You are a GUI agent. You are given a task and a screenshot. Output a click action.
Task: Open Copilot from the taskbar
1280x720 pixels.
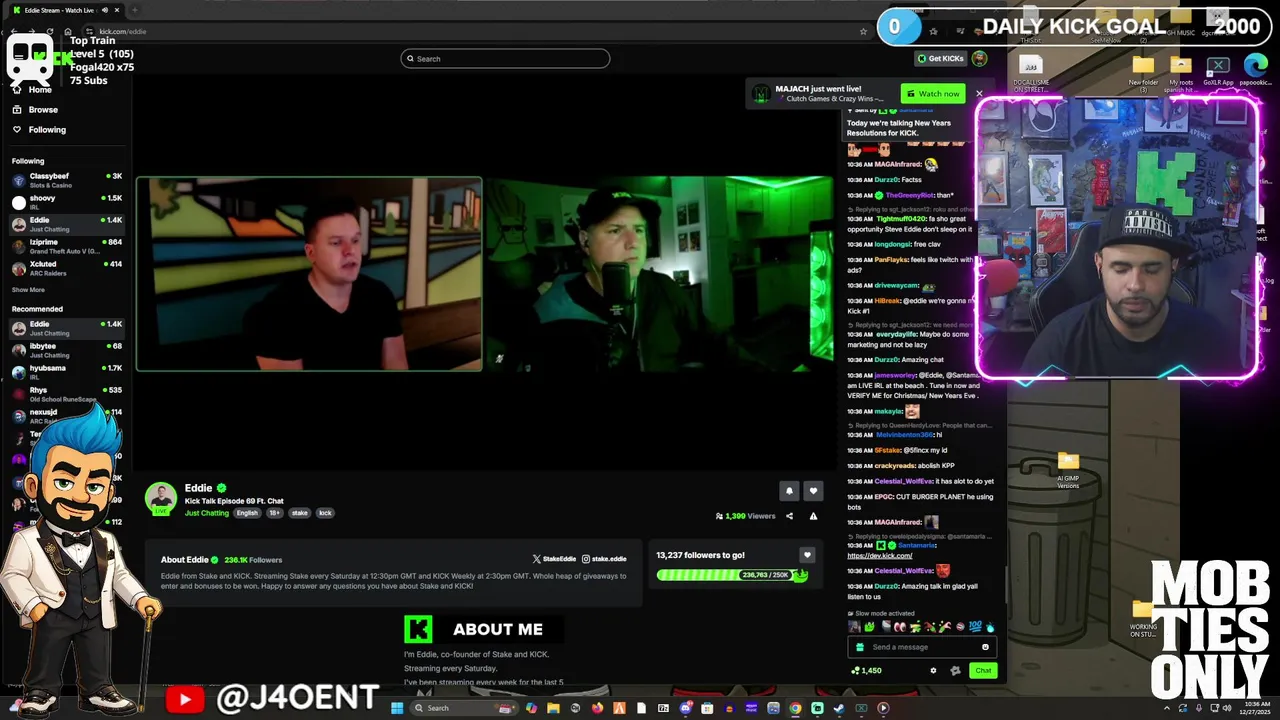531,708
